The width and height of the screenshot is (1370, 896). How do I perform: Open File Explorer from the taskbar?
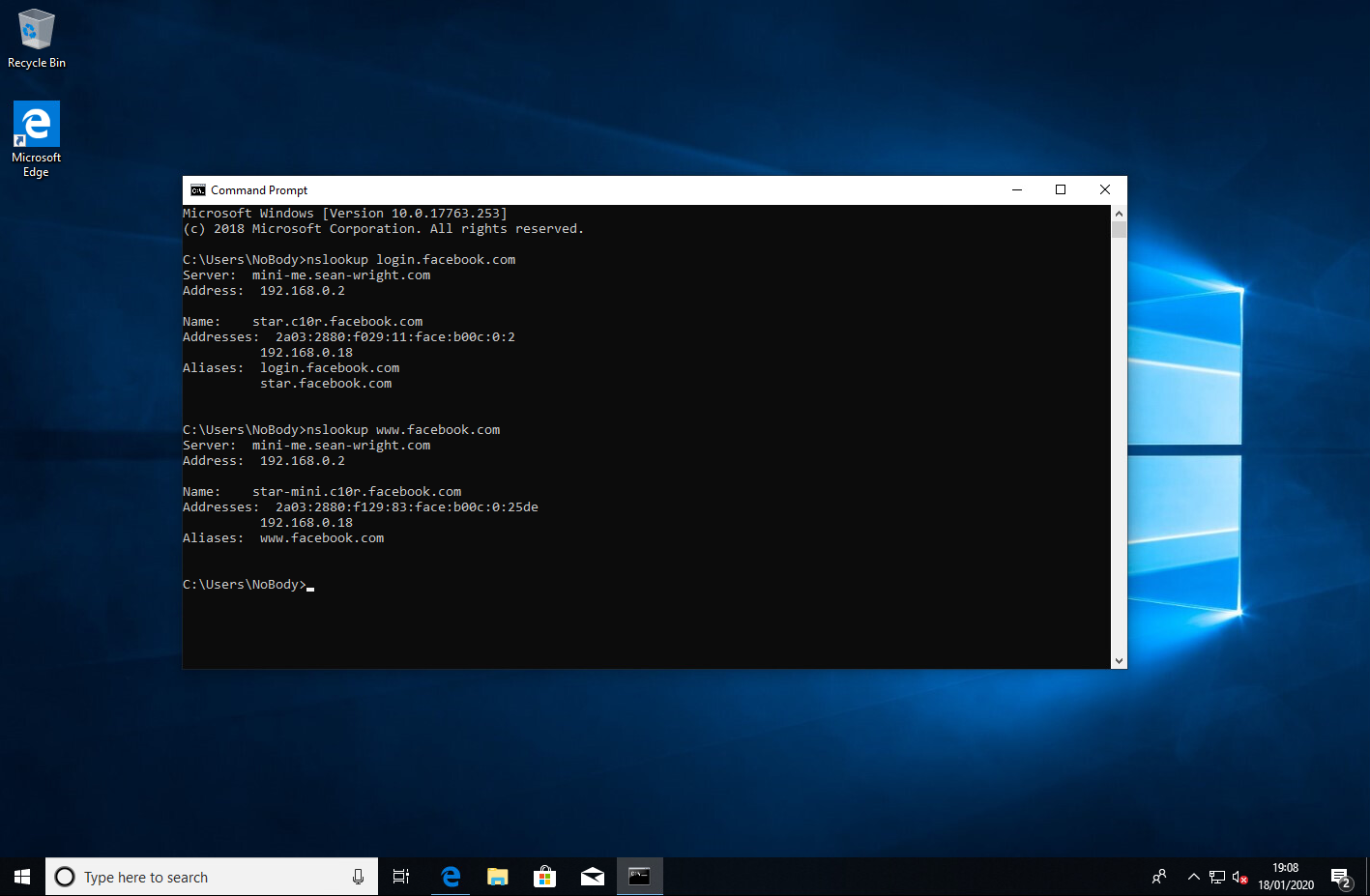pos(498,877)
